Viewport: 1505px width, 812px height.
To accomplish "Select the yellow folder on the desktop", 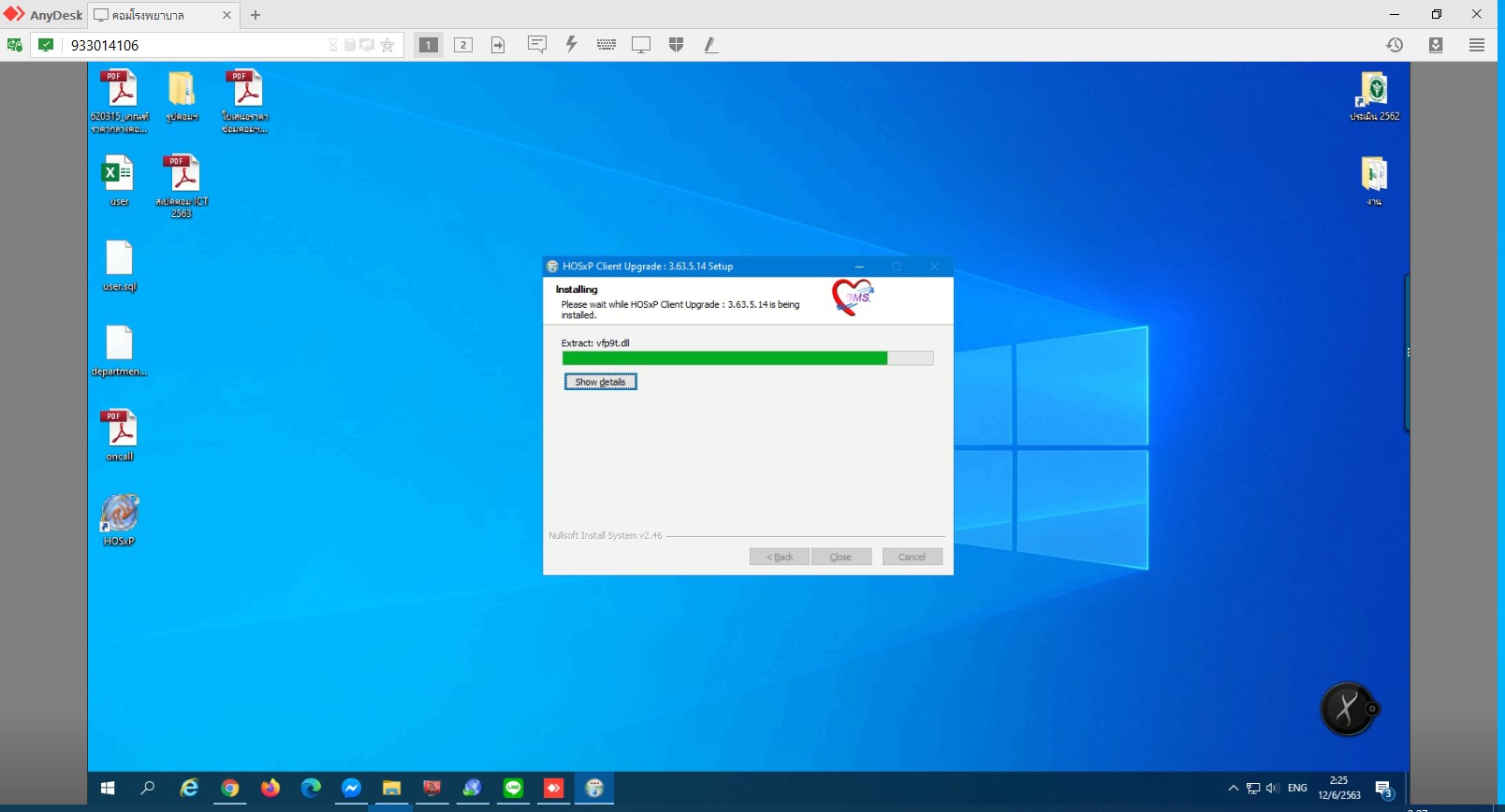I will 182,95.
